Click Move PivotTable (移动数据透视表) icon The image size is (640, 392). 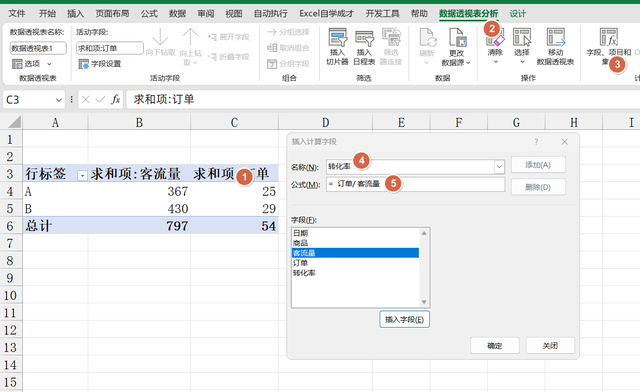coord(555,38)
